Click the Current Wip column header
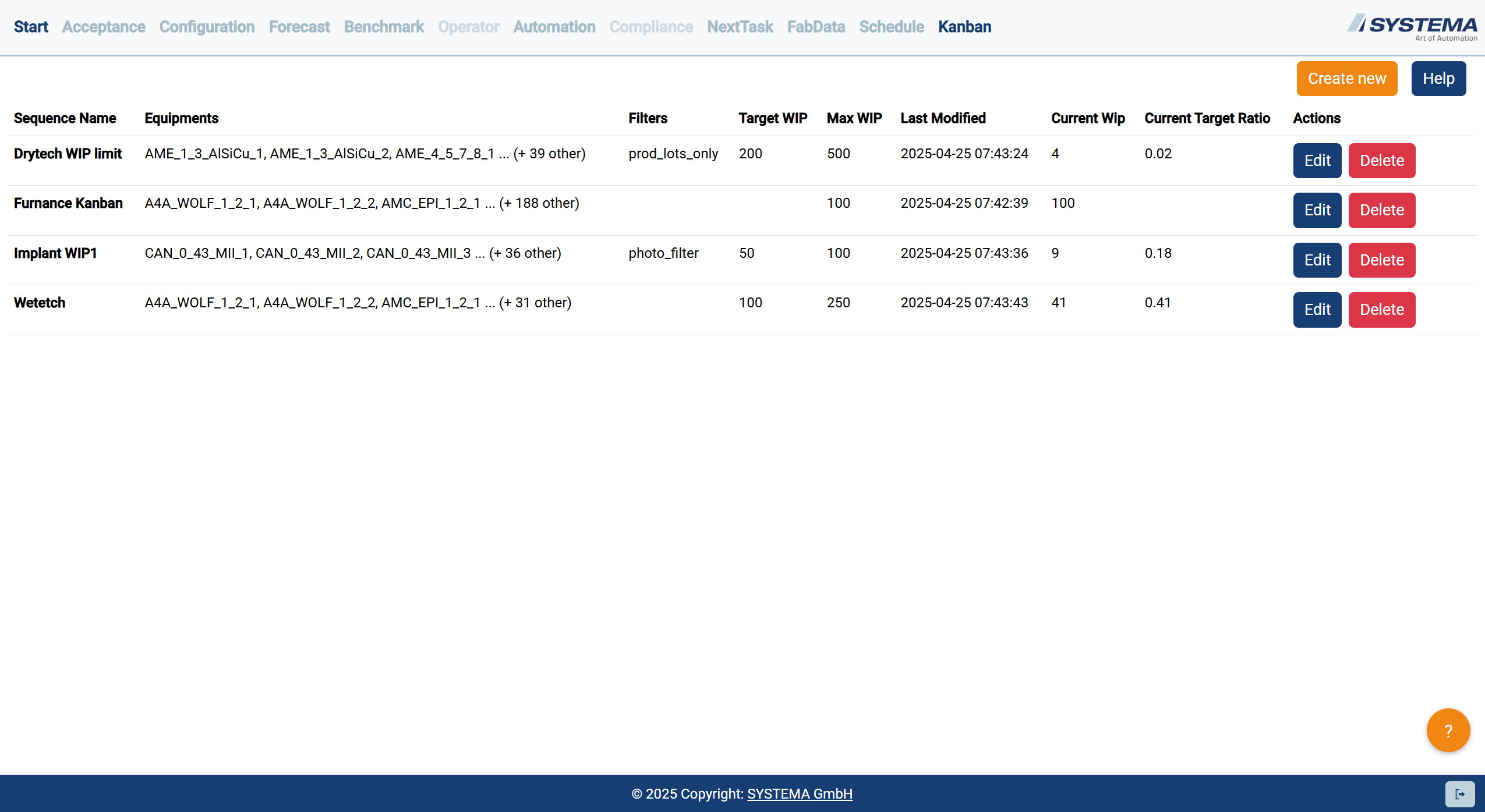The image size is (1485, 812). [x=1088, y=118]
